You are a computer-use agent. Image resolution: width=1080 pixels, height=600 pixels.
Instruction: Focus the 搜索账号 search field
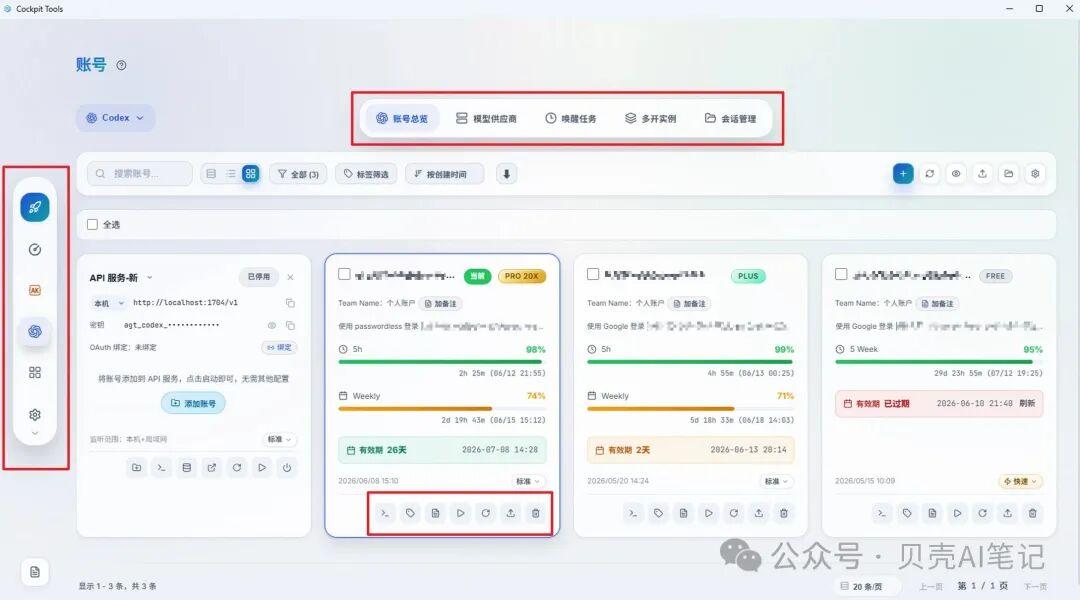140,174
